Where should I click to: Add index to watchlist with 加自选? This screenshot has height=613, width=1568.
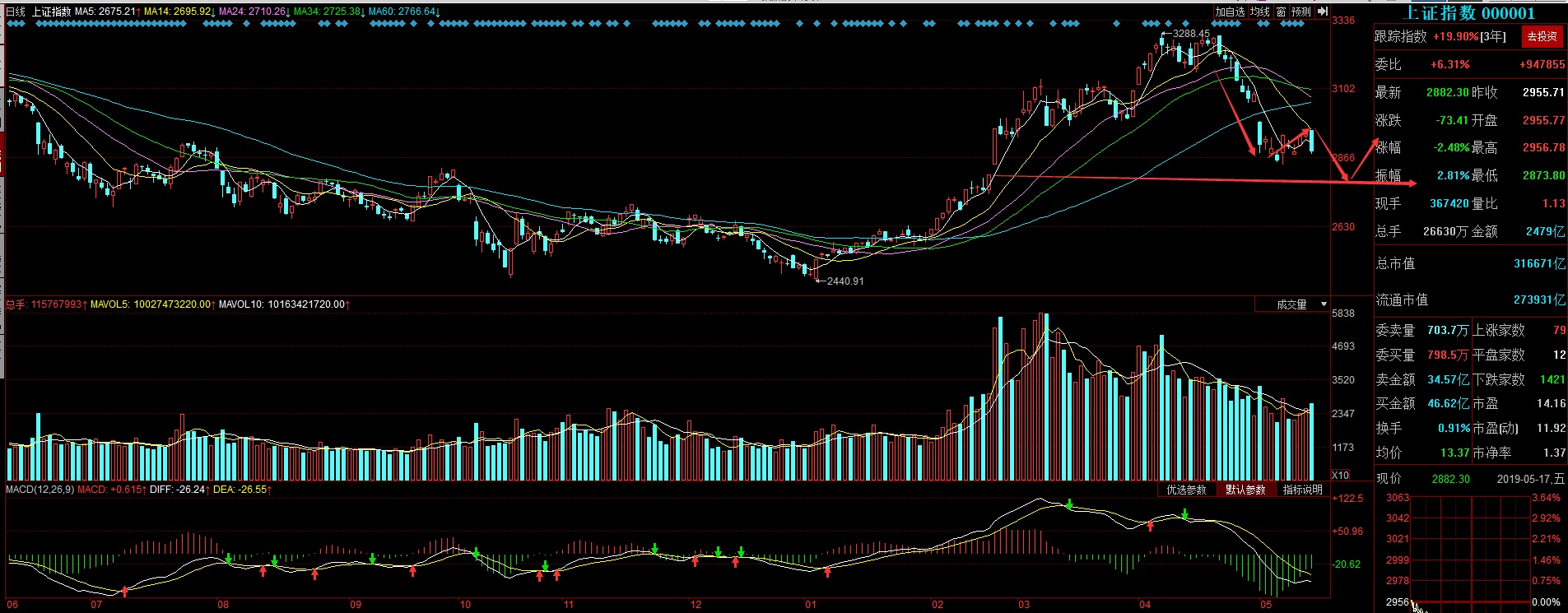(x=1230, y=12)
